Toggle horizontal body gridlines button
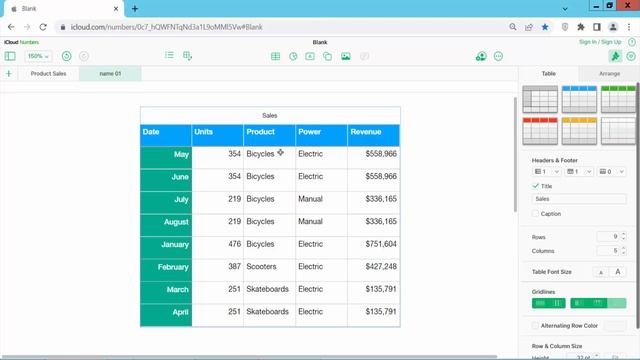Image resolution: width=640 pixels, height=360 pixels. [540, 303]
